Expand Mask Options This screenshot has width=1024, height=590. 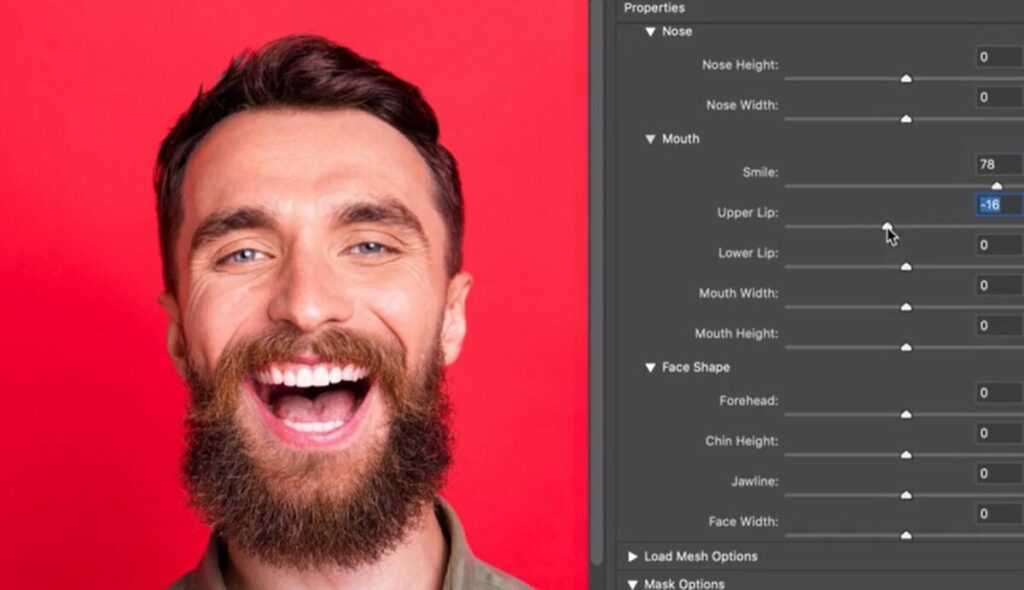634,583
